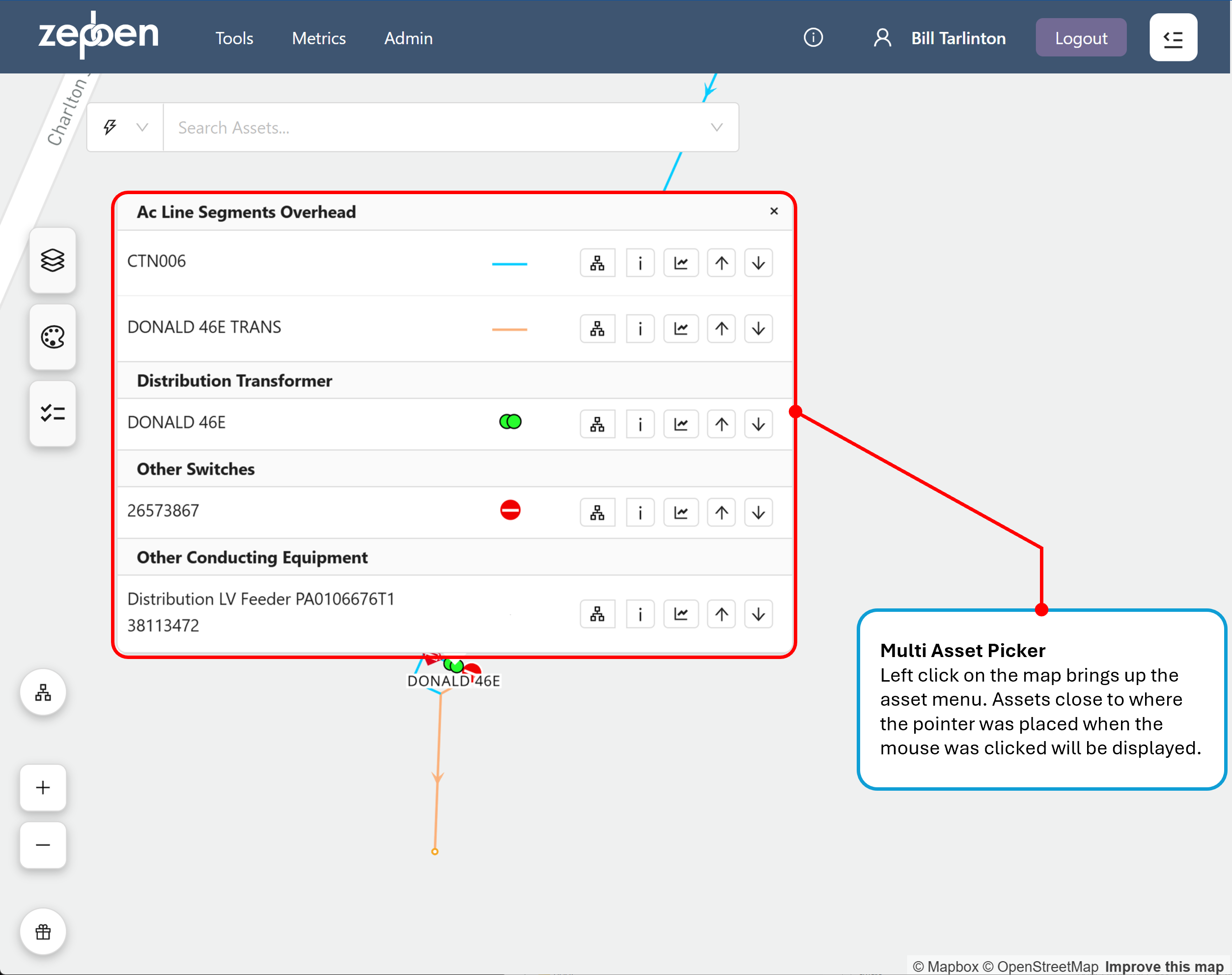Click the user profile icon
Viewport: 1232px width, 975px height.
[x=882, y=38]
